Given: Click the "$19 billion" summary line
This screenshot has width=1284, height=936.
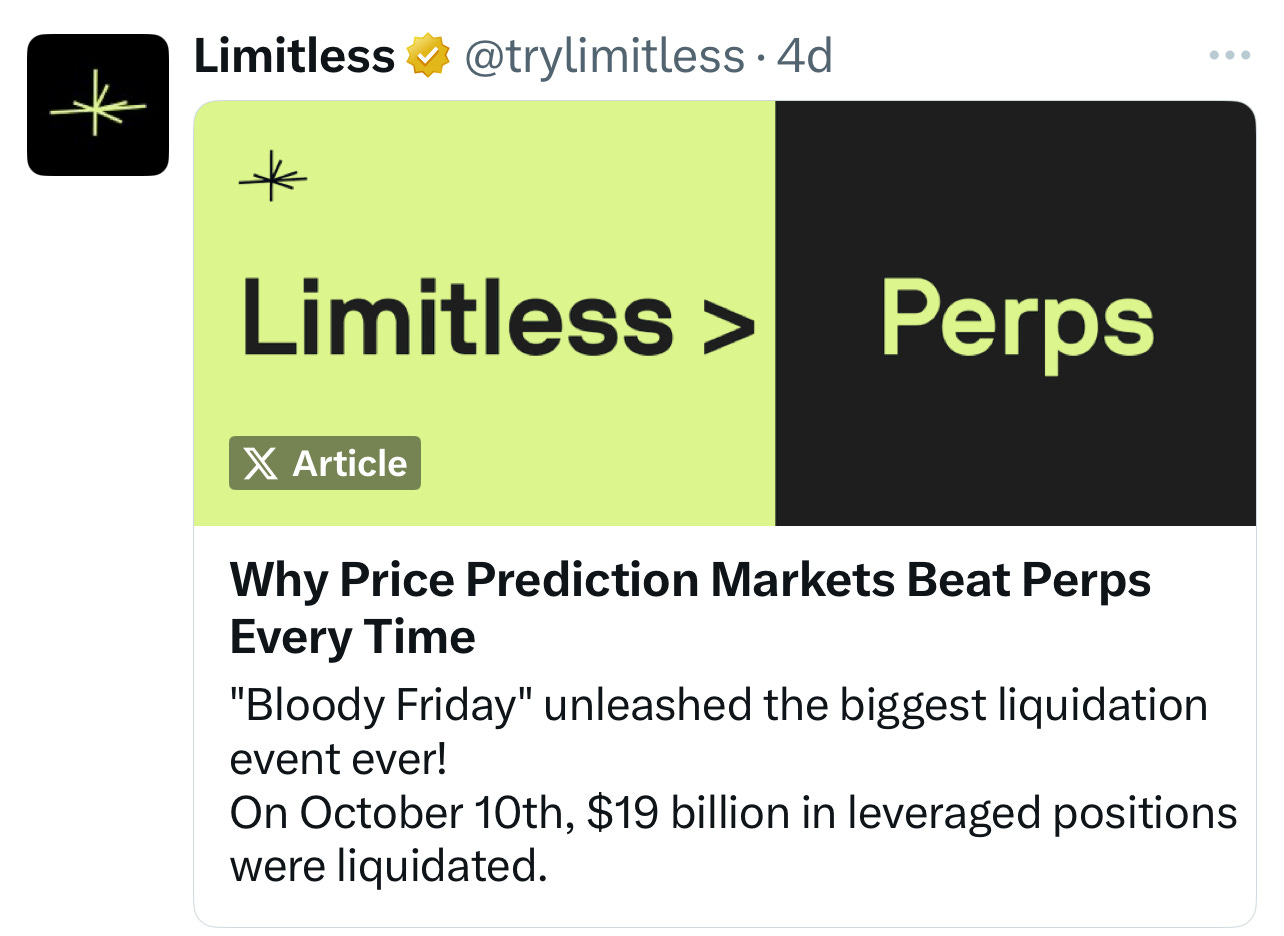Looking at the screenshot, I should 733,813.
